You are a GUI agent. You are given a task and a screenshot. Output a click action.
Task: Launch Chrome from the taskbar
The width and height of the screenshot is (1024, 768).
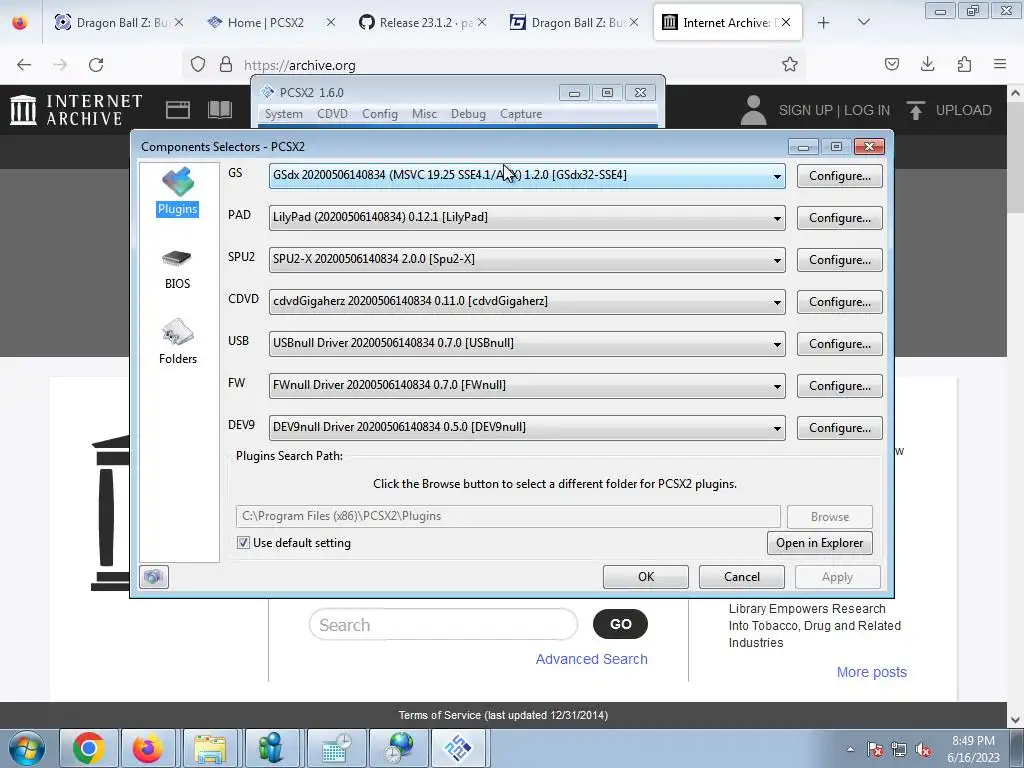tap(89, 748)
